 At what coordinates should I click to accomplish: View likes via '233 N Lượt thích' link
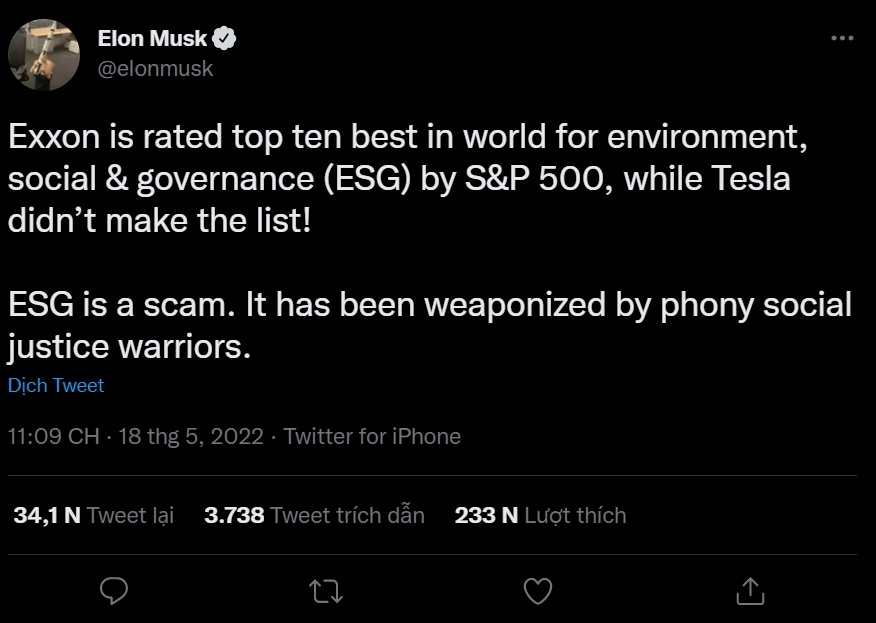540,515
